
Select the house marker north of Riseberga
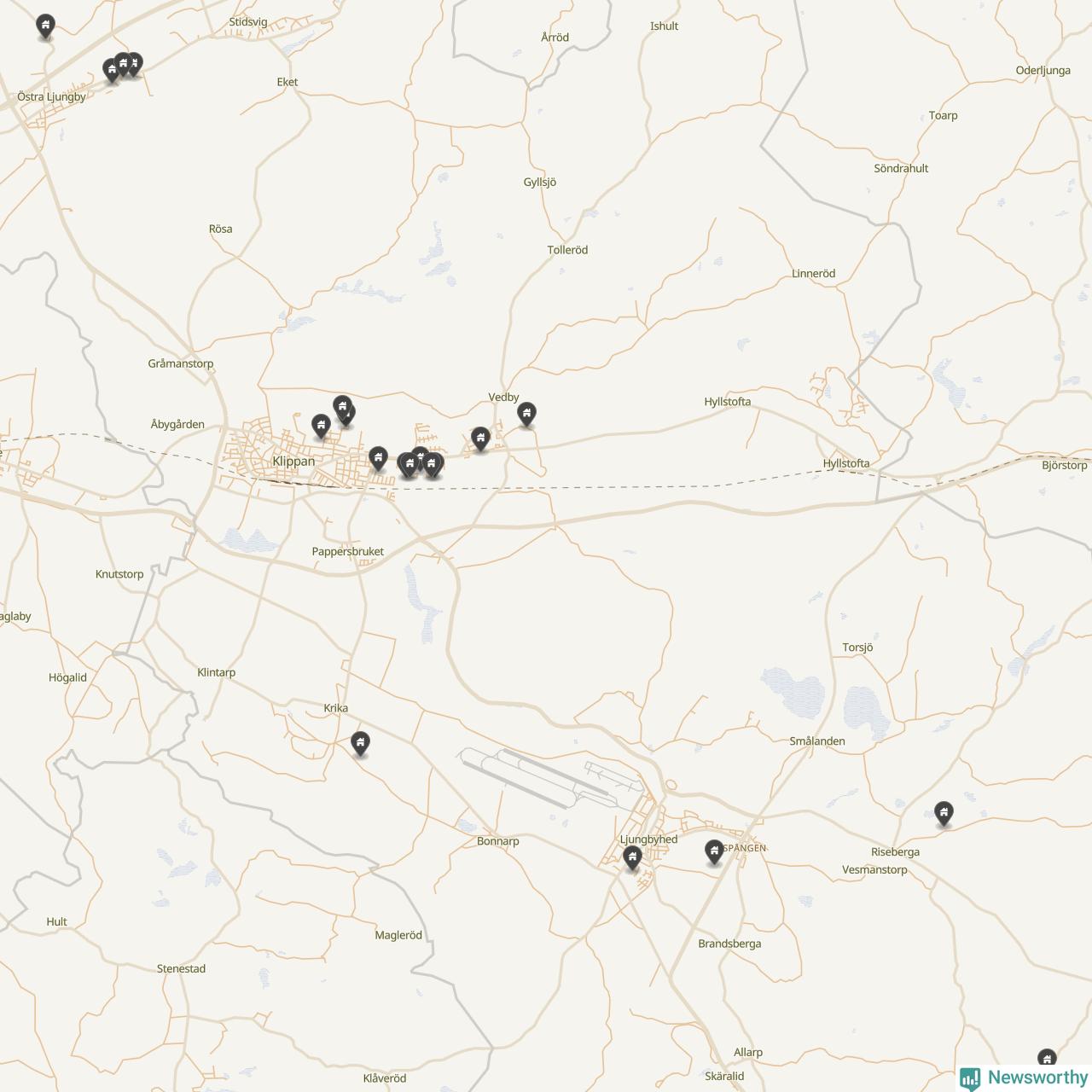pyautogui.click(x=944, y=813)
